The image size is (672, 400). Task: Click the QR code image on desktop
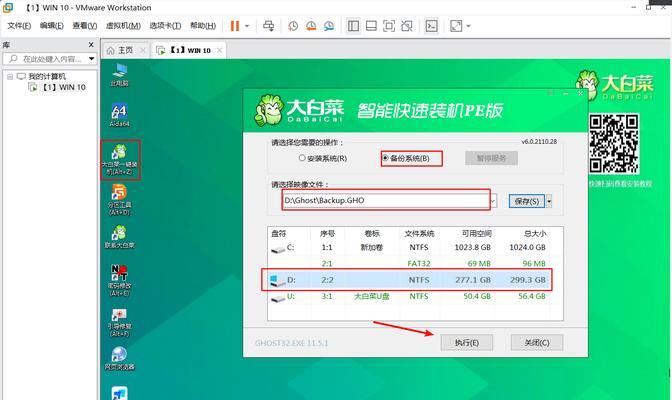(x=614, y=144)
